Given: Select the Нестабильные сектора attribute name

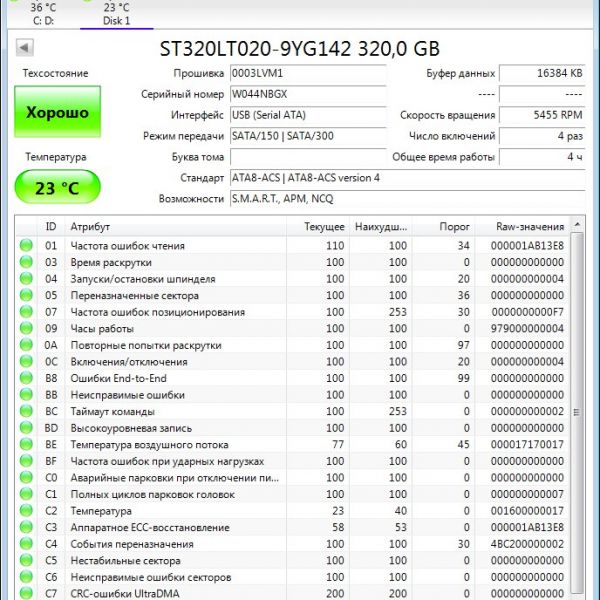Looking at the screenshot, I should (125, 561).
